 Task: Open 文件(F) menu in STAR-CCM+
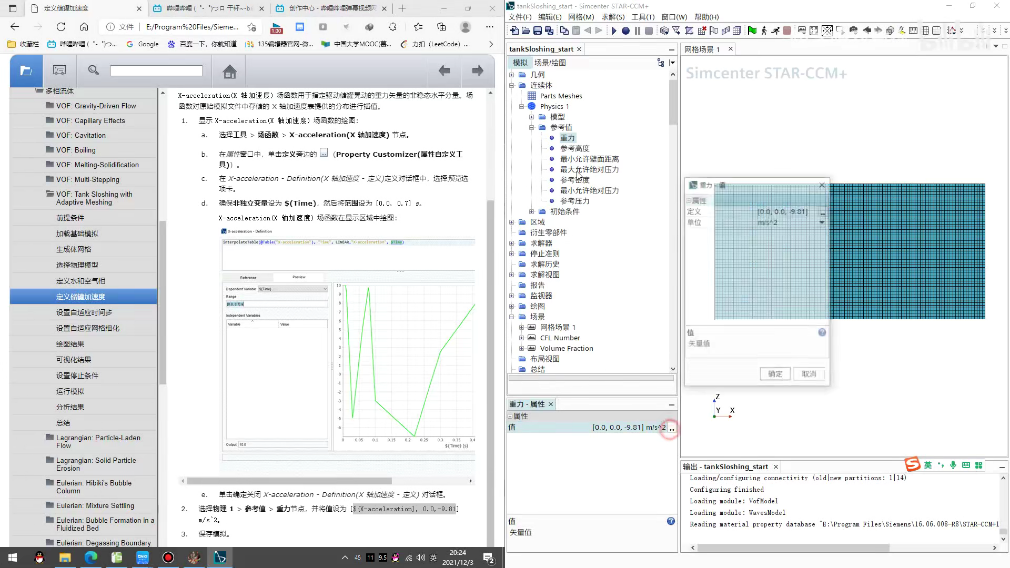[x=520, y=17]
